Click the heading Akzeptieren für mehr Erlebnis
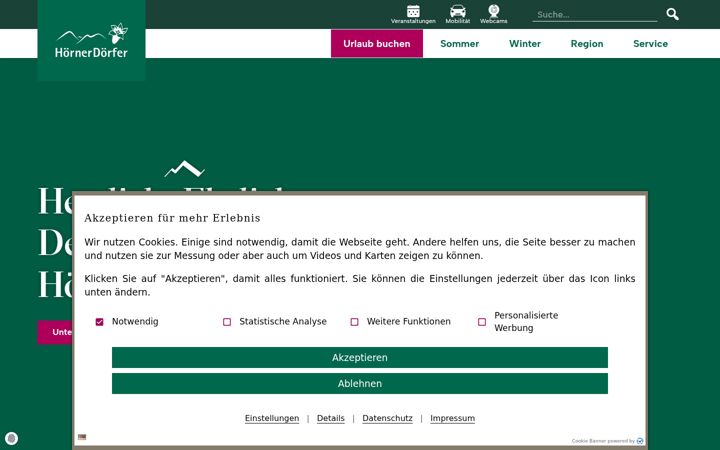This screenshot has width=720, height=450. [x=172, y=218]
